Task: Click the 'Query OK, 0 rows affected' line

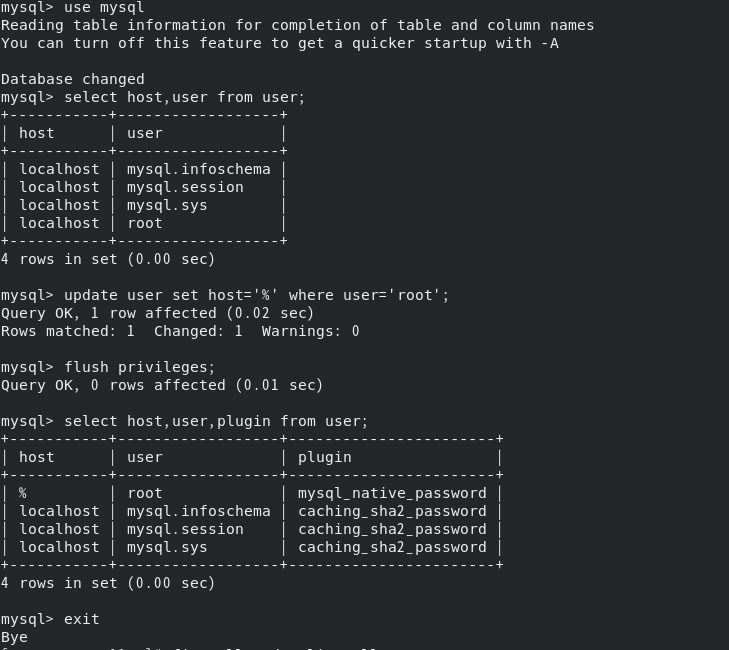Action: click(x=162, y=385)
